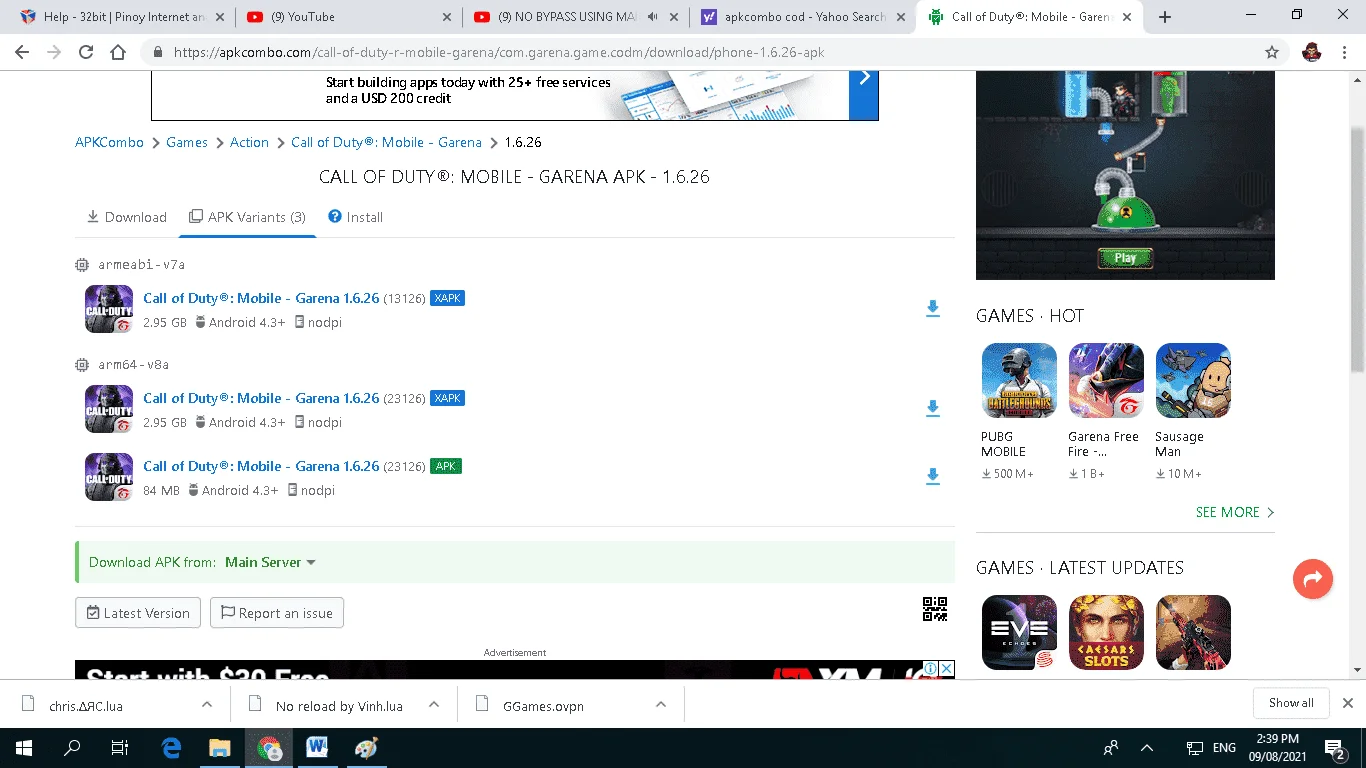Open the Action breadcrumb link
This screenshot has height=768, width=1366.
tap(249, 142)
